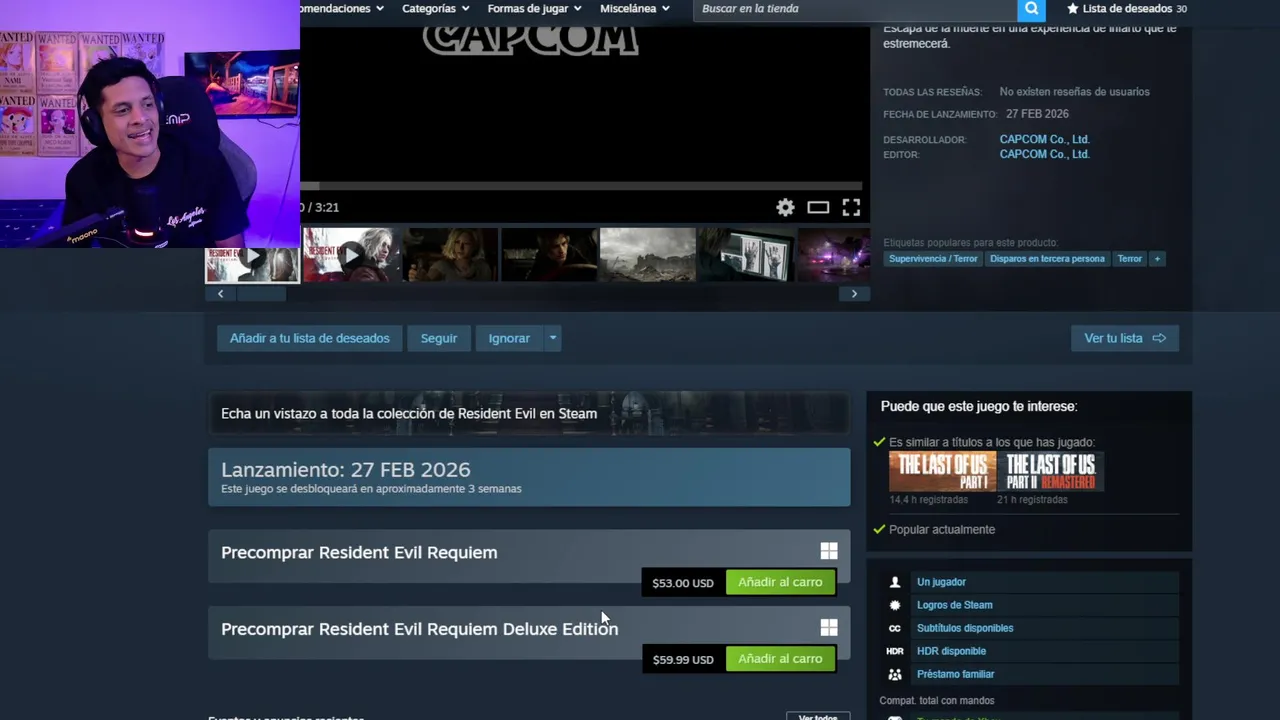1280x720 pixels.
Task: Click the $59.99 USD price label
Action: point(683,660)
